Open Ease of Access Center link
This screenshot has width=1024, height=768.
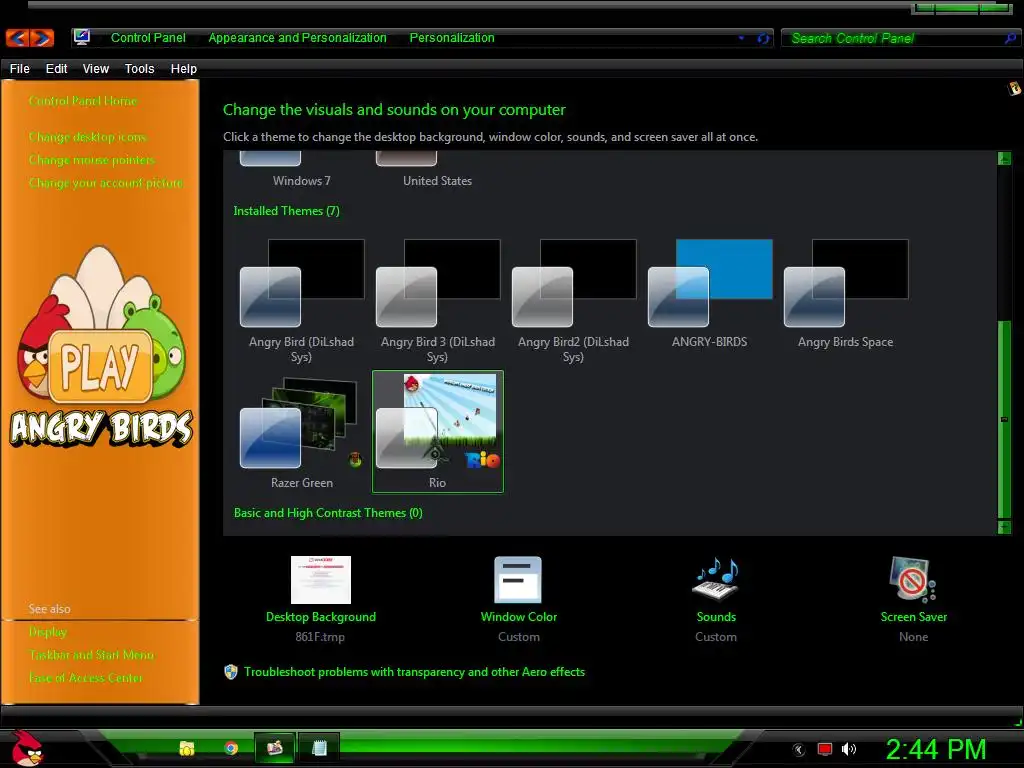tap(86, 677)
